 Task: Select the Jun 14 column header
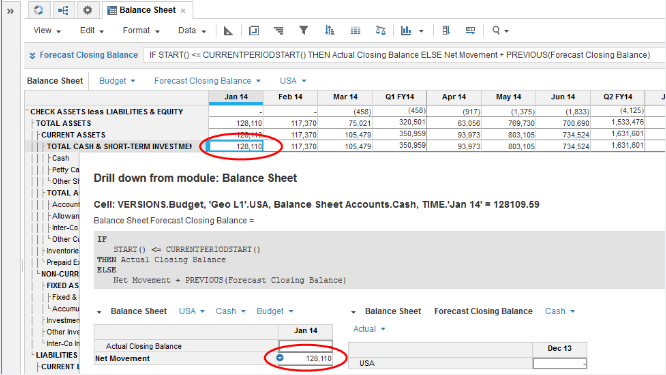(563, 97)
